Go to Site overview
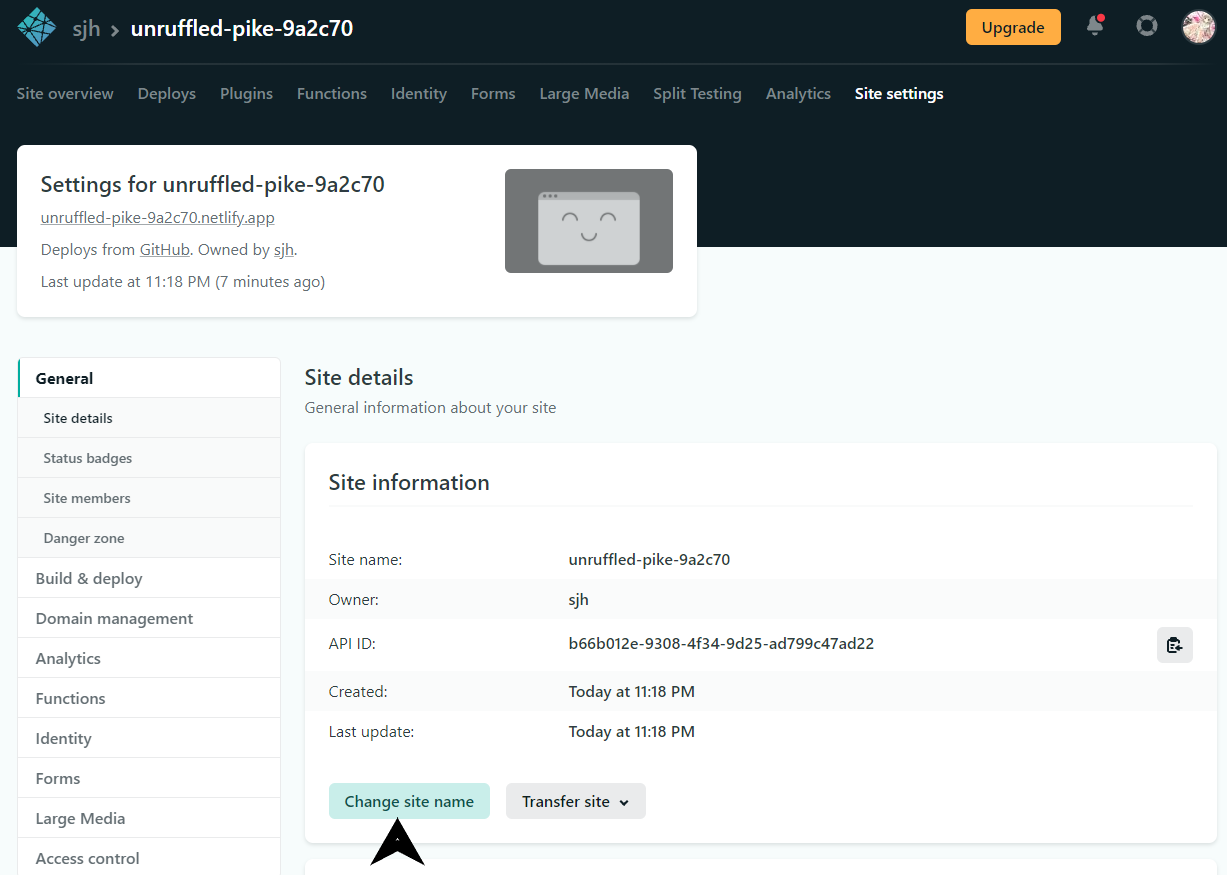 64,93
